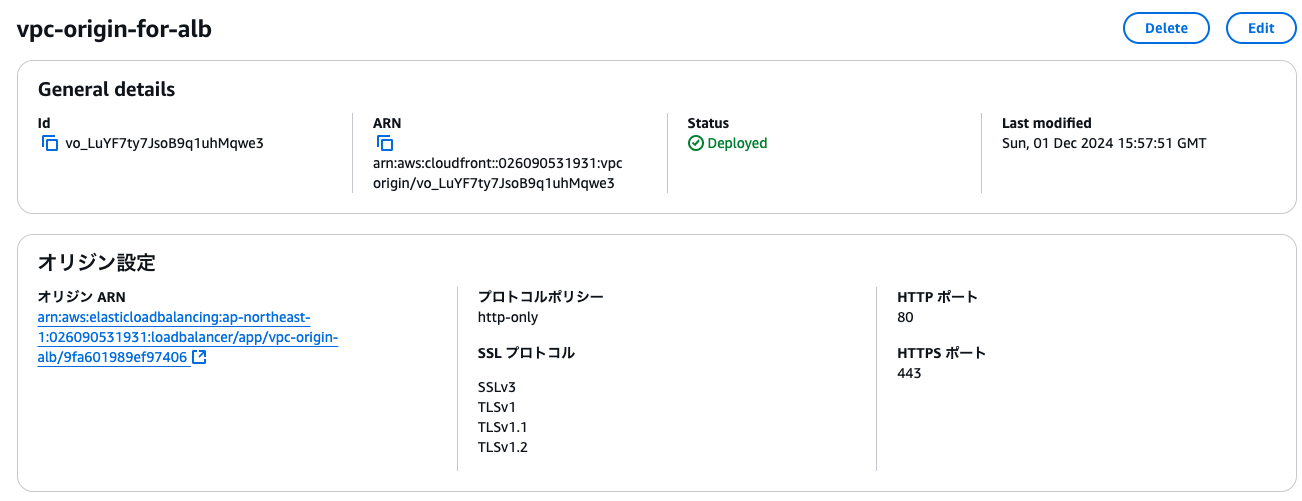Click the SSLv3 protocol entry
The image size is (1302, 501).
497,387
